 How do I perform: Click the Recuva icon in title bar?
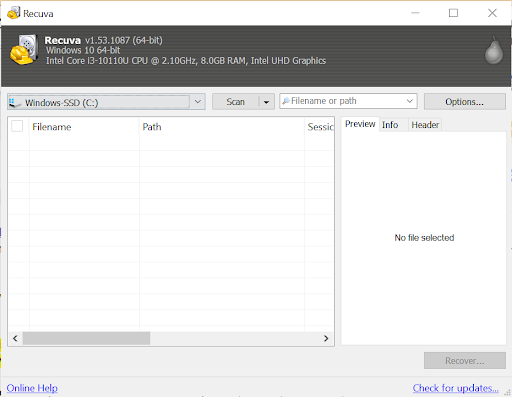(14, 13)
